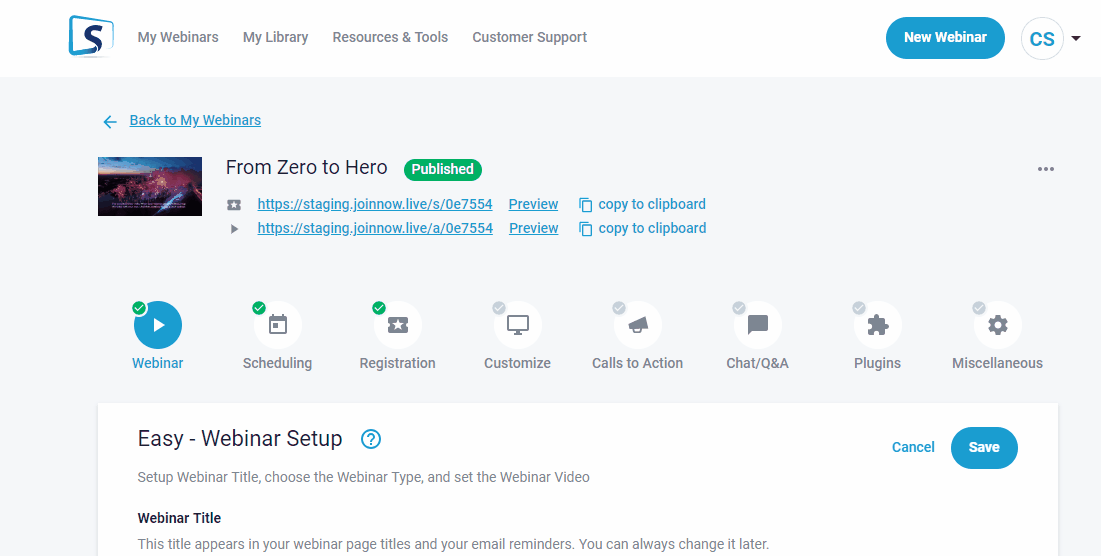Image resolution: width=1101 pixels, height=556 pixels.
Task: Click the webinar thumbnail image
Action: click(150, 186)
